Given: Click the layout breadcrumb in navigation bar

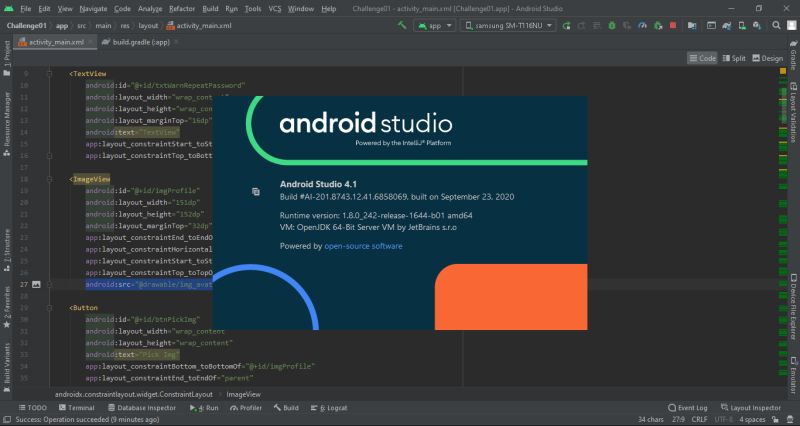Looking at the screenshot, I should click(148, 26).
